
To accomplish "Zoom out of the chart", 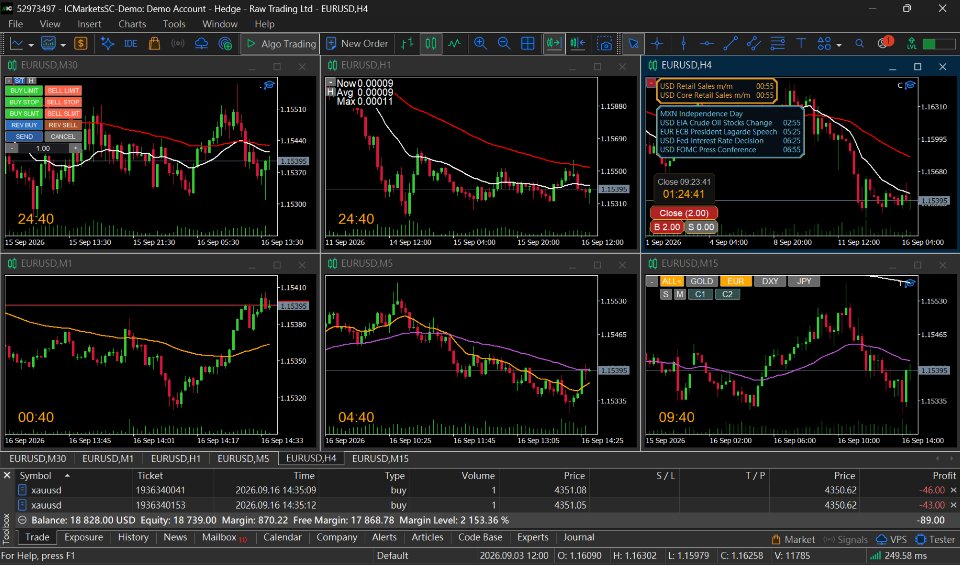I will [x=504, y=43].
